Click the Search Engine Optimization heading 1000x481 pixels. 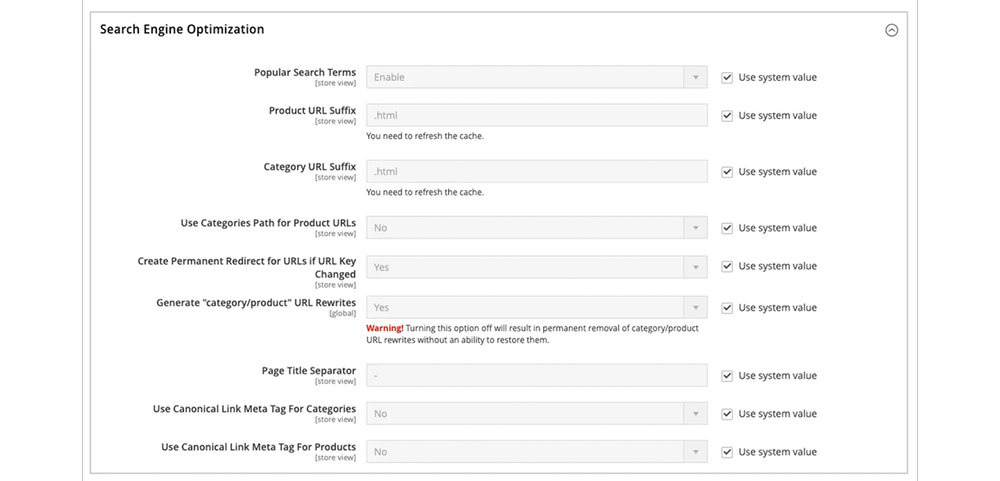pyautogui.click(x=182, y=30)
